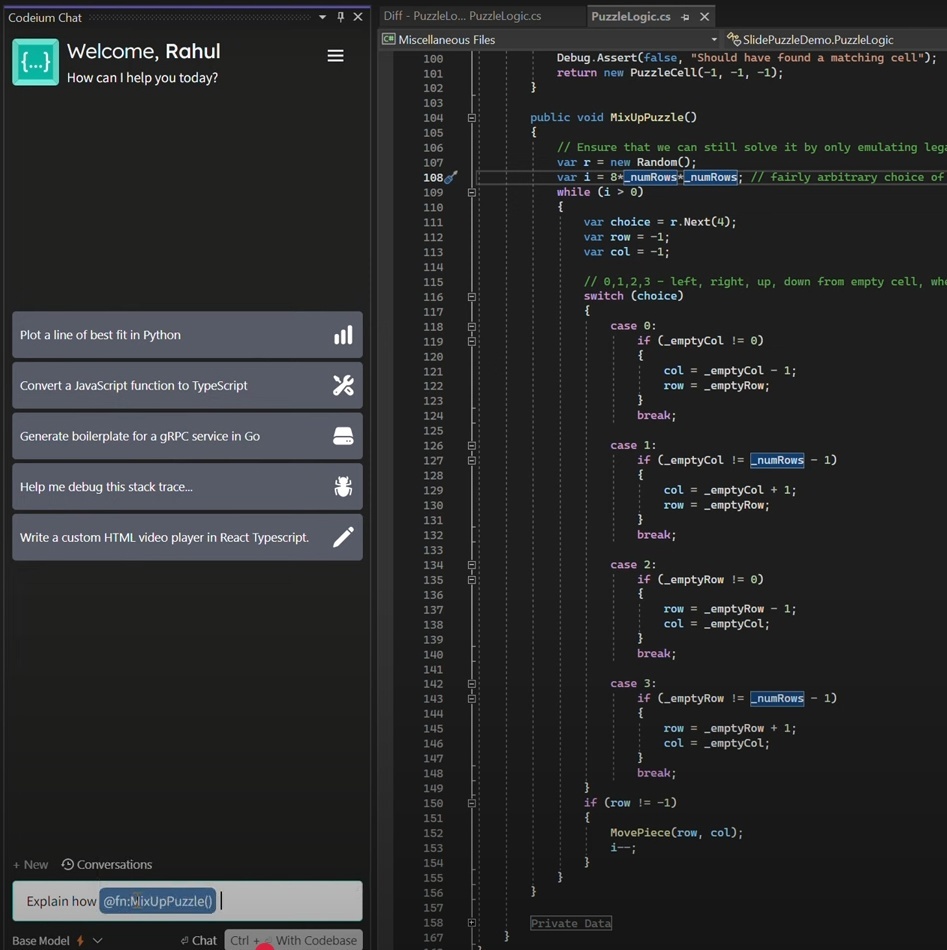Screen dimensions: 947x950
Task: Open the Codeium hamburger menu
Action: (x=335, y=56)
